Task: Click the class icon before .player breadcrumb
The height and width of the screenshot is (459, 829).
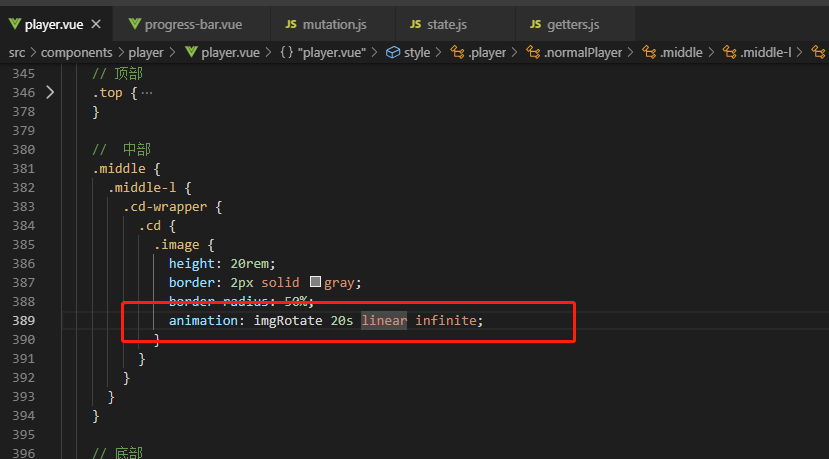Action: (457, 52)
